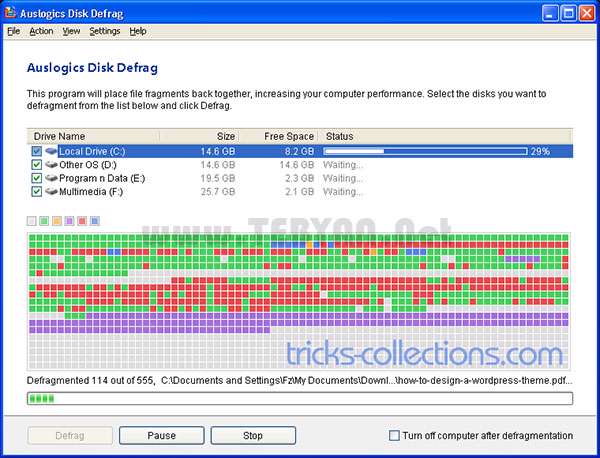Click the white legend color square

pos(32,221)
